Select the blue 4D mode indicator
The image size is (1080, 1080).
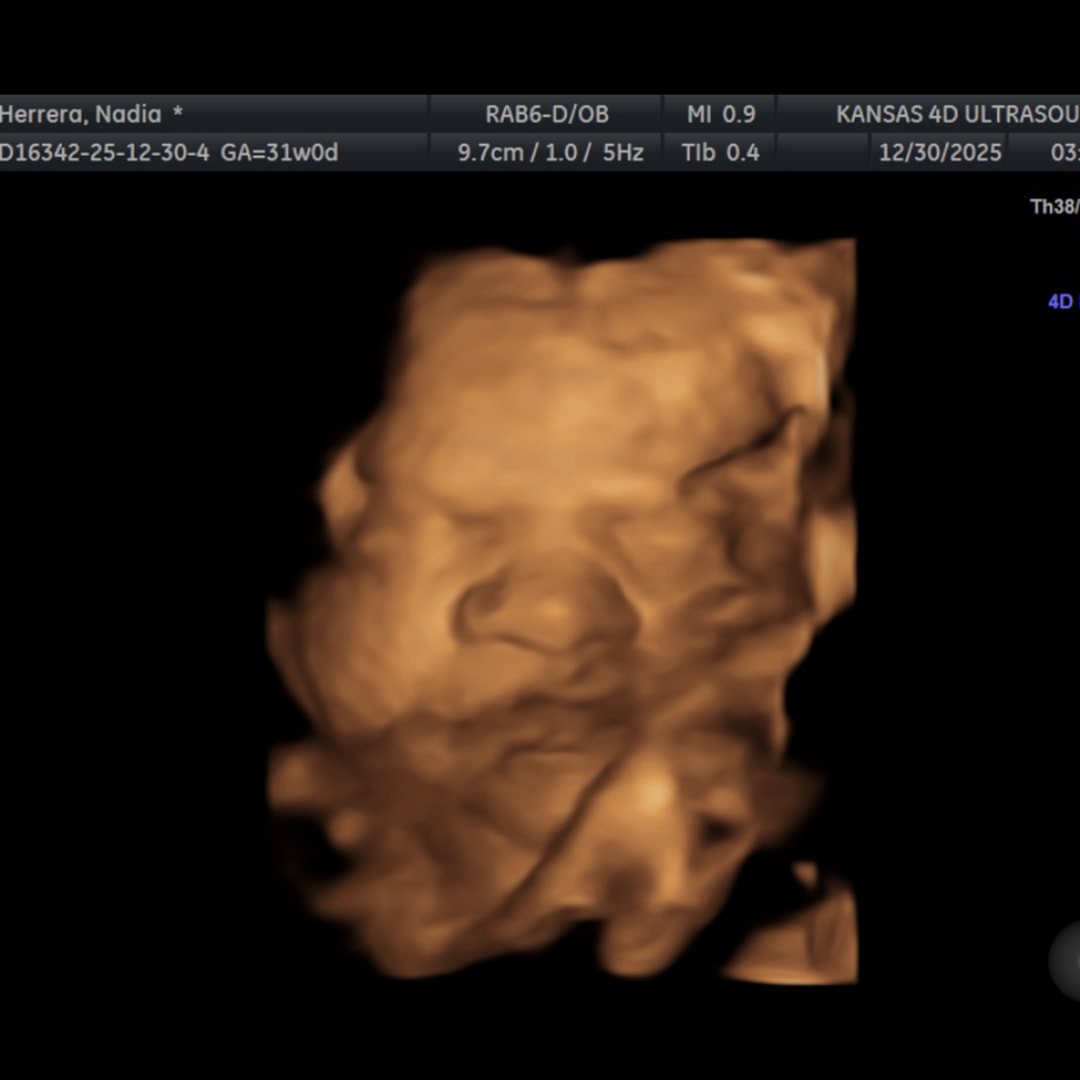click(1061, 301)
